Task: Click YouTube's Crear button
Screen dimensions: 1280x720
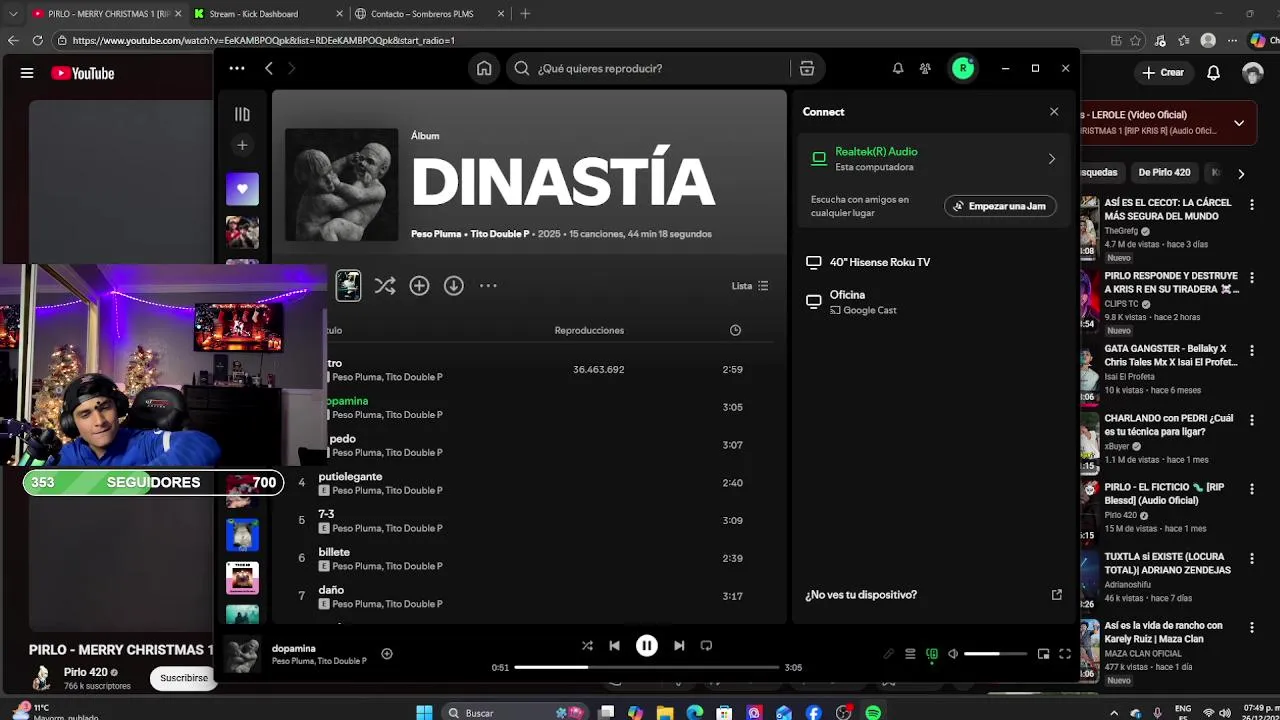Action: (1164, 73)
